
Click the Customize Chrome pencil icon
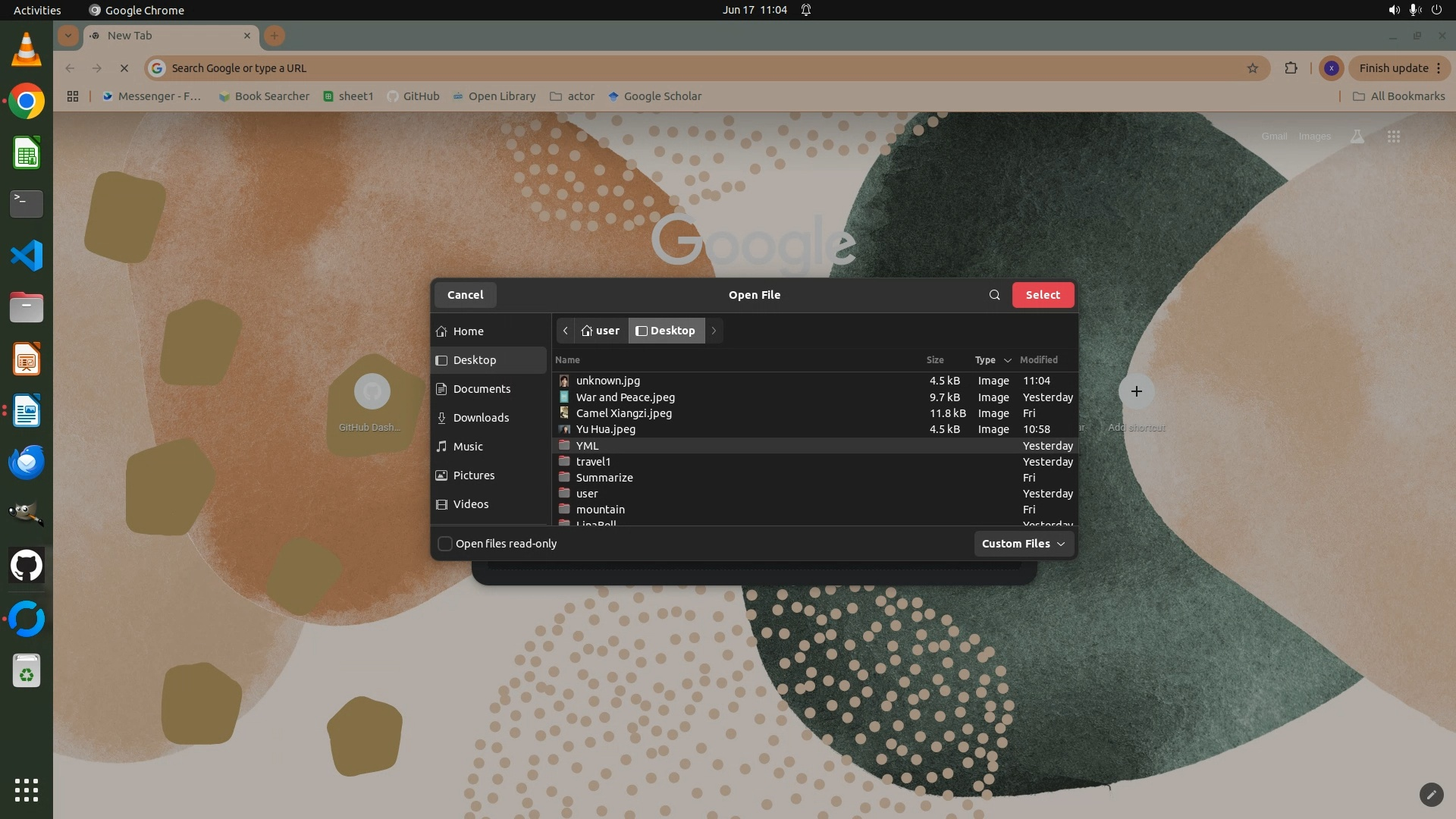pos(1430,794)
